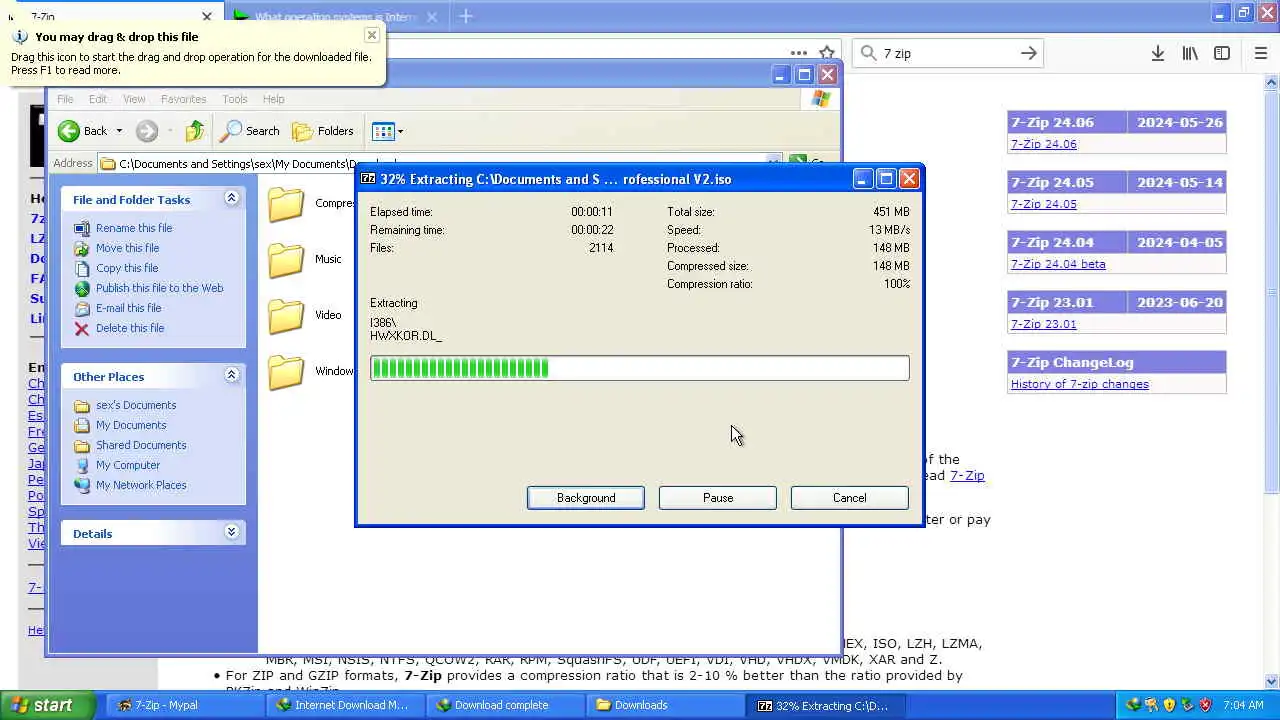This screenshot has height=720, width=1280.
Task: Toggle the browser sidebar icon
Action: pyautogui.click(x=1222, y=54)
